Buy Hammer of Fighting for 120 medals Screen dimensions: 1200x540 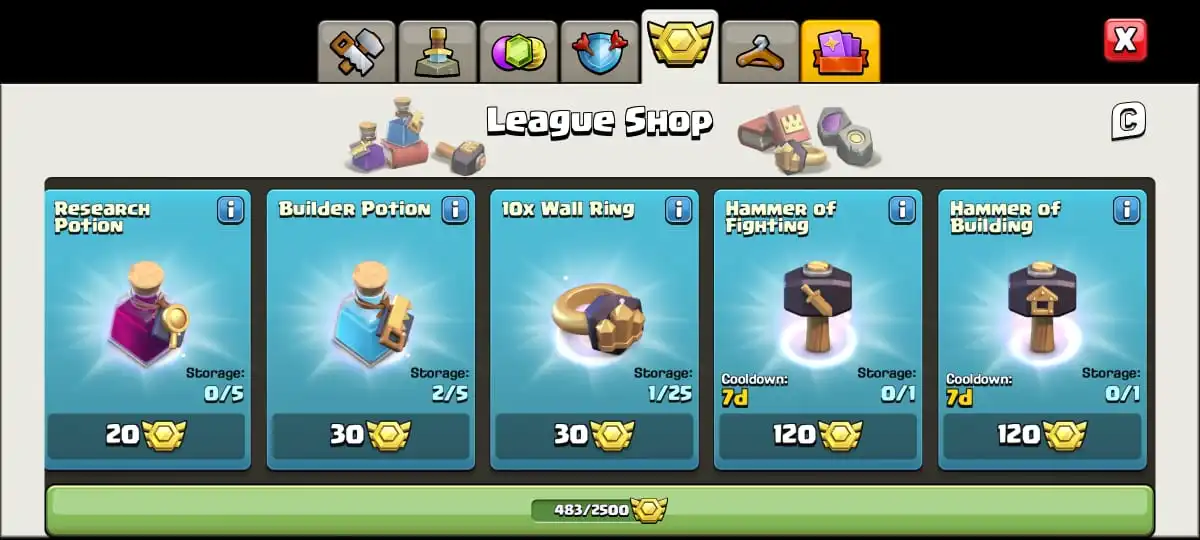(x=818, y=435)
